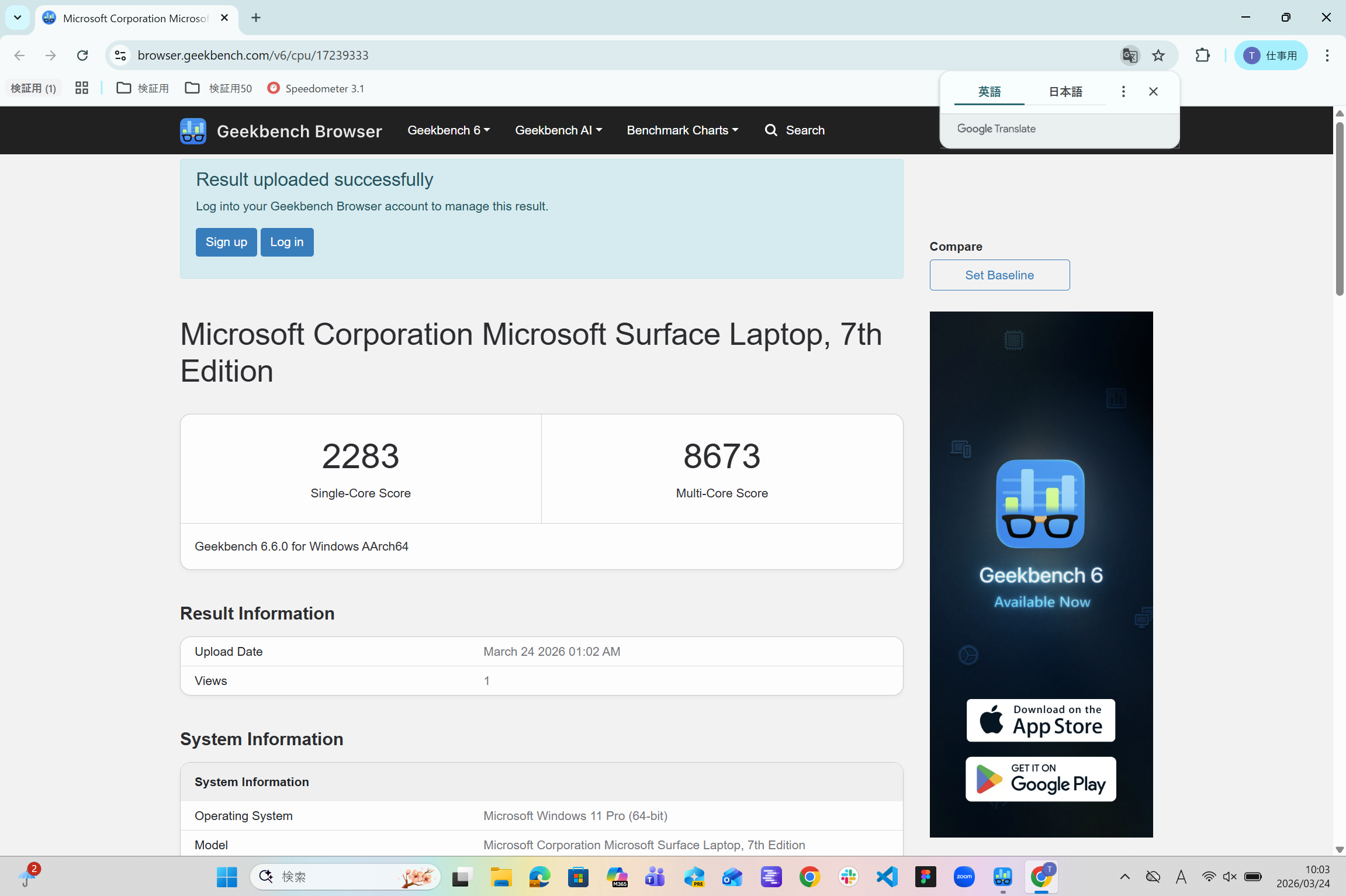Click the Sign up button
The image size is (1346, 896).
[226, 242]
